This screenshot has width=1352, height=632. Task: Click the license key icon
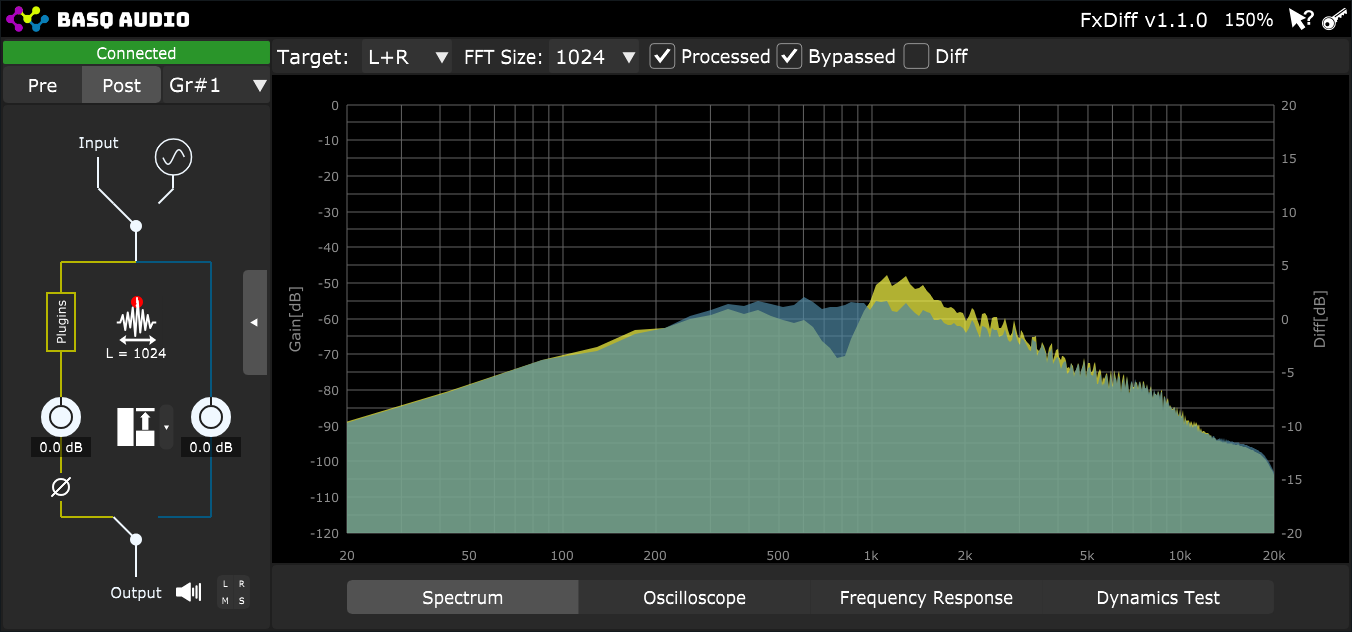1333,19
